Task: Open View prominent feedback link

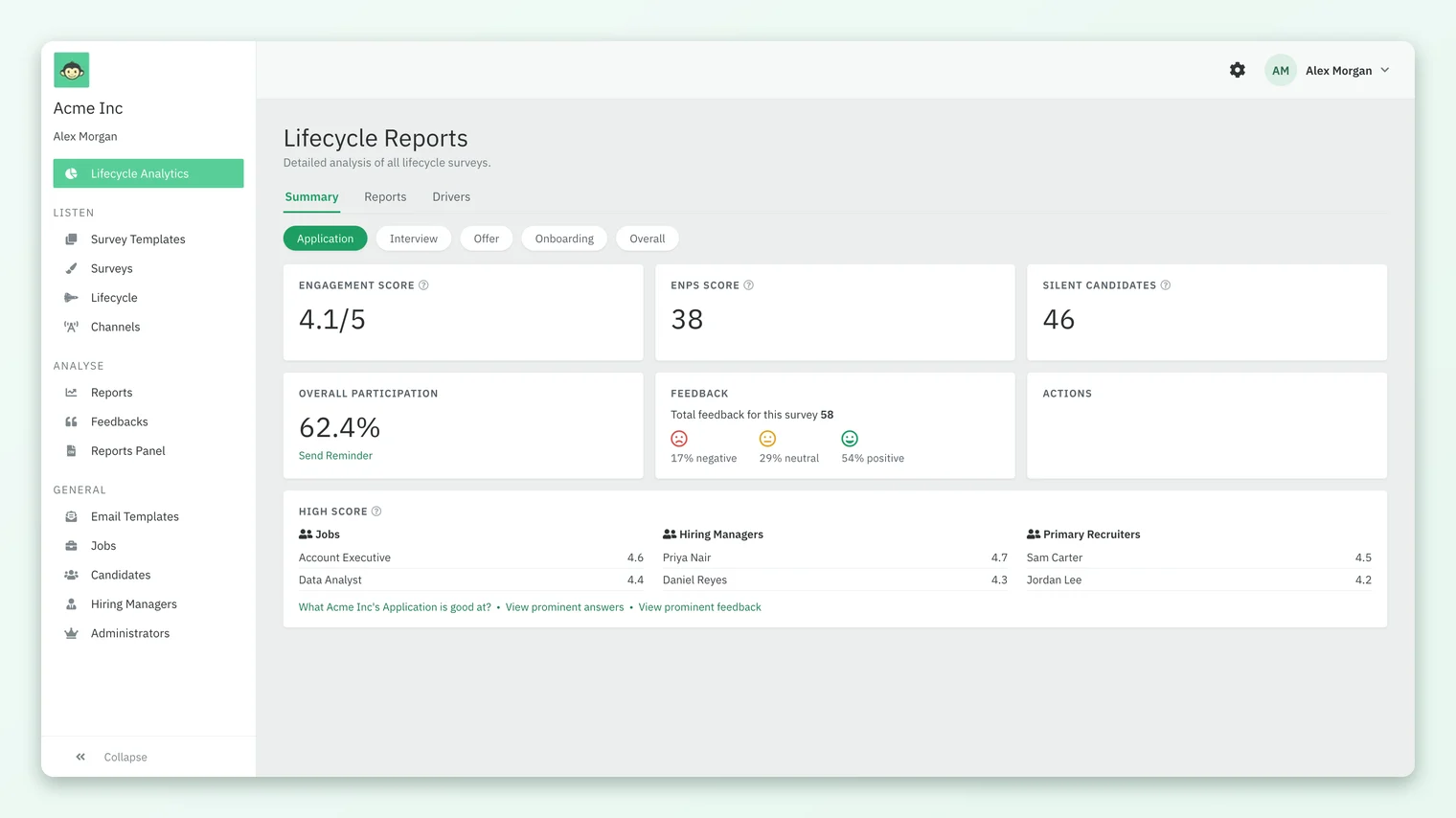Action: click(x=700, y=607)
